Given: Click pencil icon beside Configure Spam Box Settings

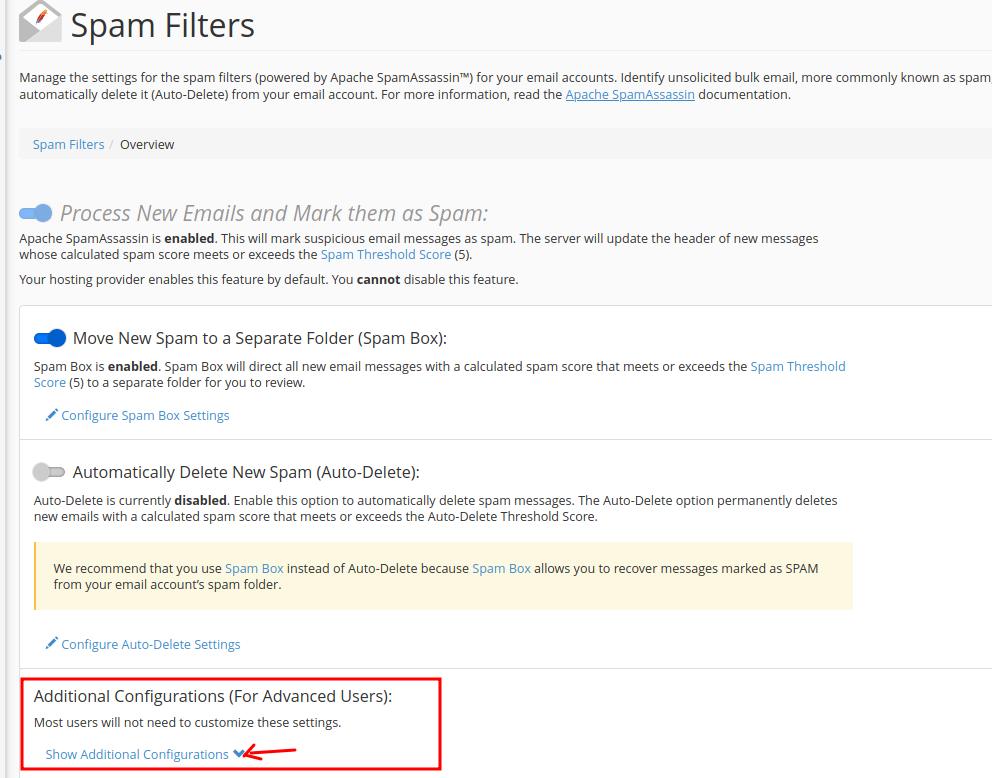Looking at the screenshot, I should tap(51, 415).
